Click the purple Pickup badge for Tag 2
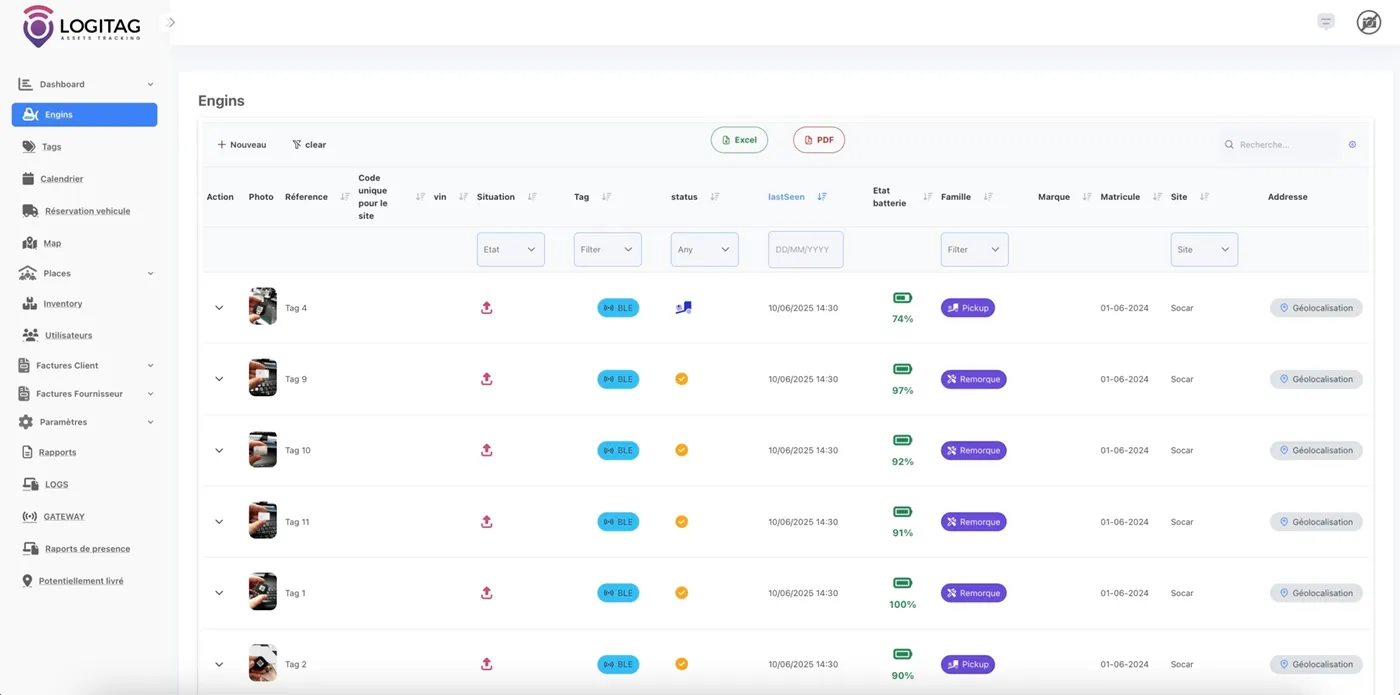Screen dimensions: 1400x695 [967, 664]
